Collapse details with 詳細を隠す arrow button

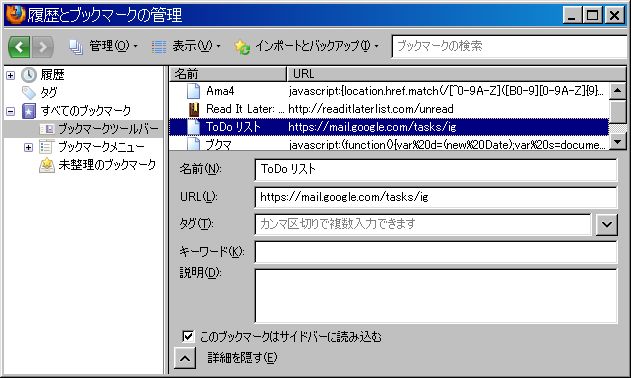pyautogui.click(x=185, y=358)
